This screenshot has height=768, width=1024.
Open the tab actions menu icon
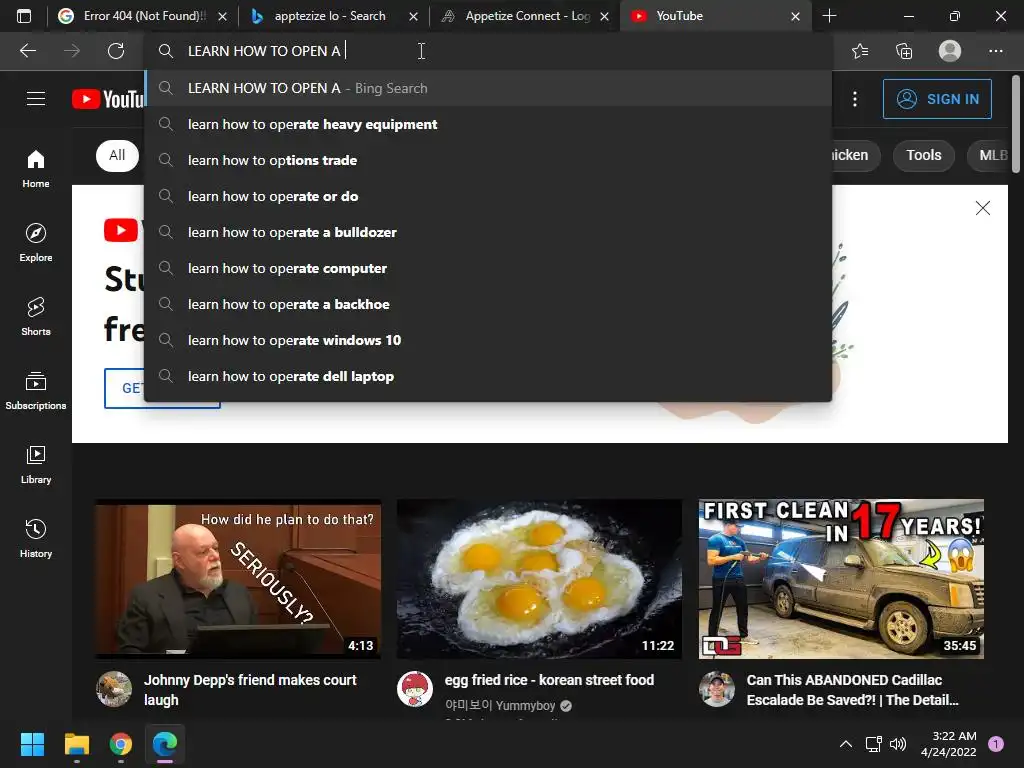(x=24, y=16)
